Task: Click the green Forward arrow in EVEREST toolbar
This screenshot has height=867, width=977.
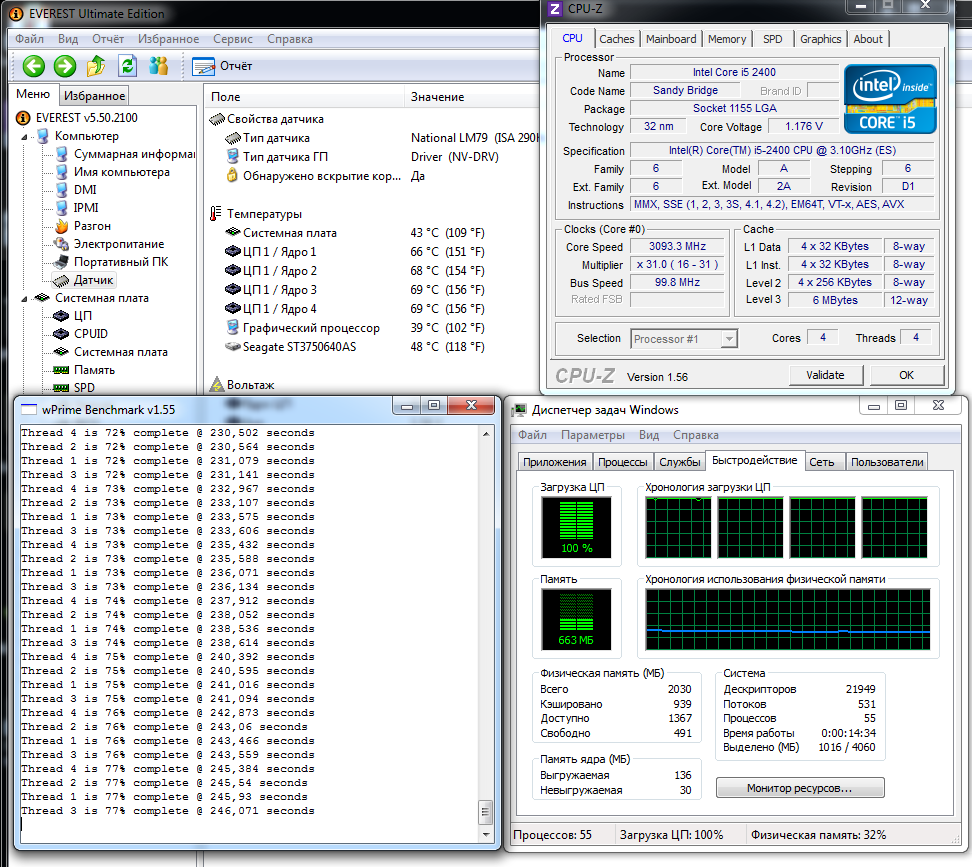Action: 65,66
